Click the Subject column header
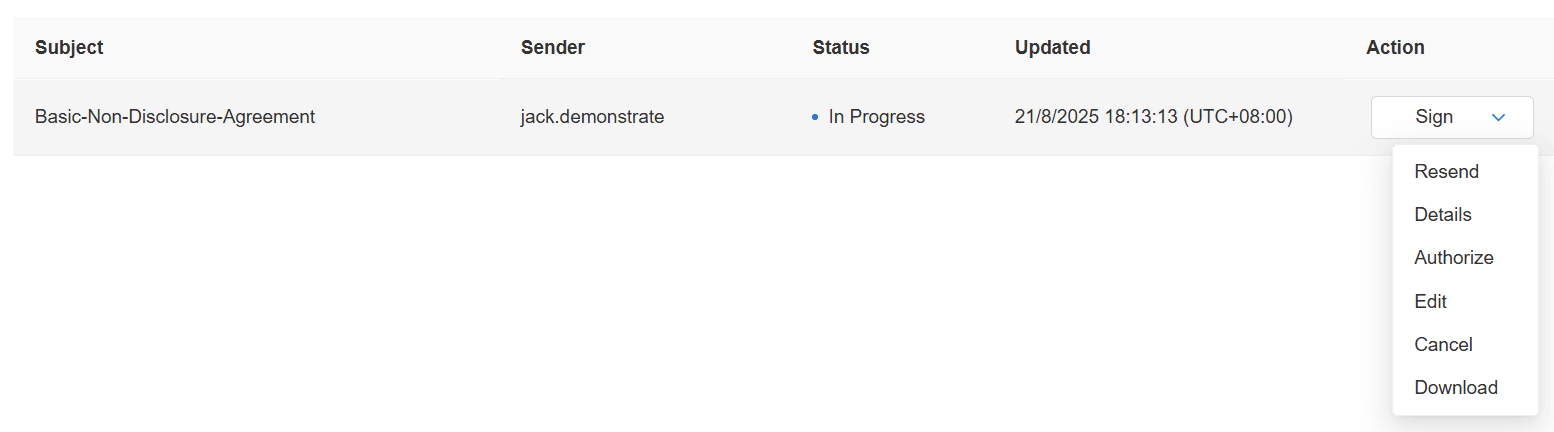The width and height of the screenshot is (1554, 432). [69, 47]
